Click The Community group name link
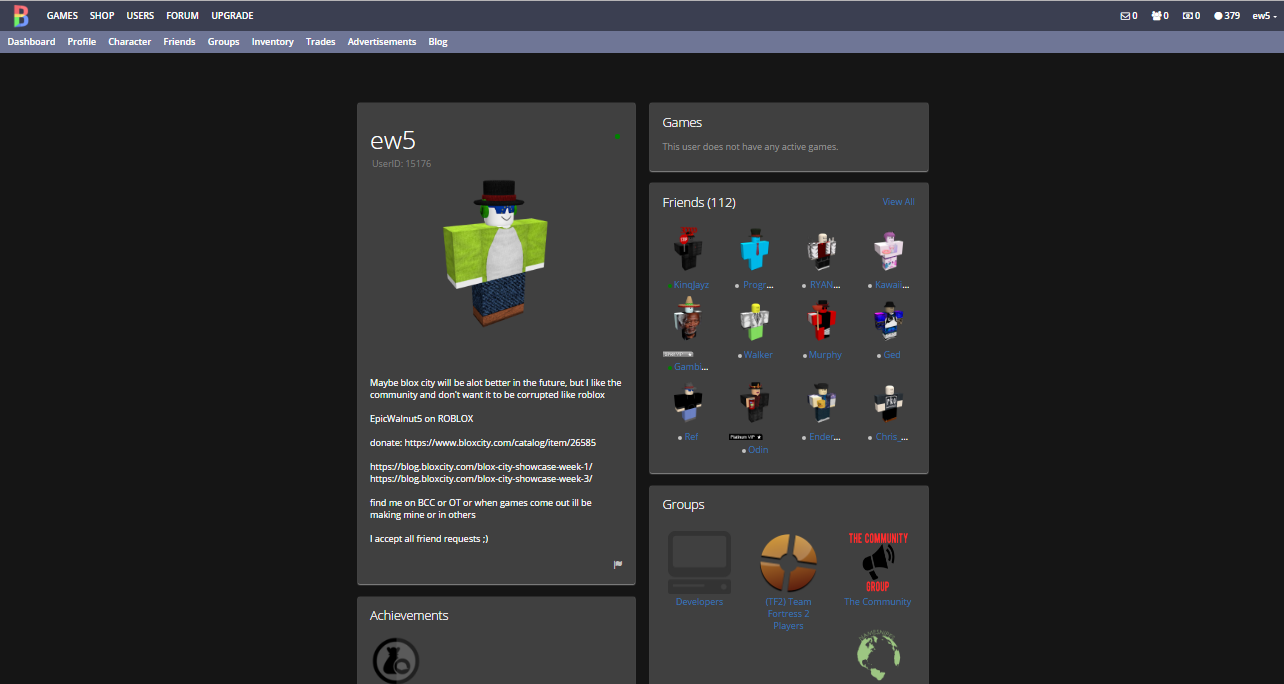Image resolution: width=1284 pixels, height=684 pixels. [x=877, y=602]
